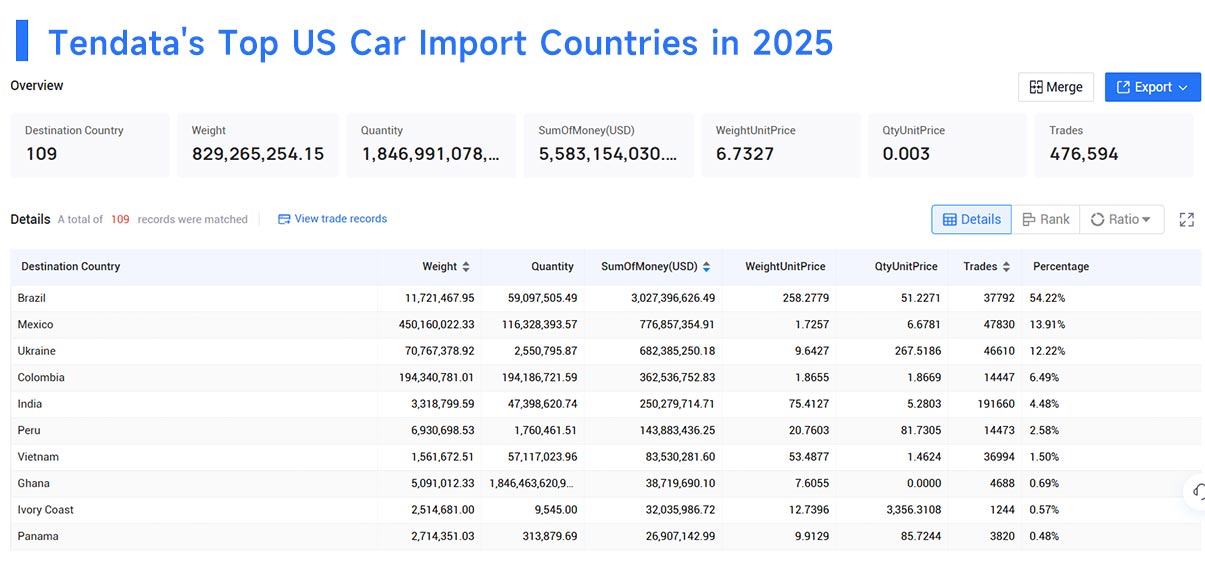
Task: Click the fullscreen expand icon
Action: 1187,219
